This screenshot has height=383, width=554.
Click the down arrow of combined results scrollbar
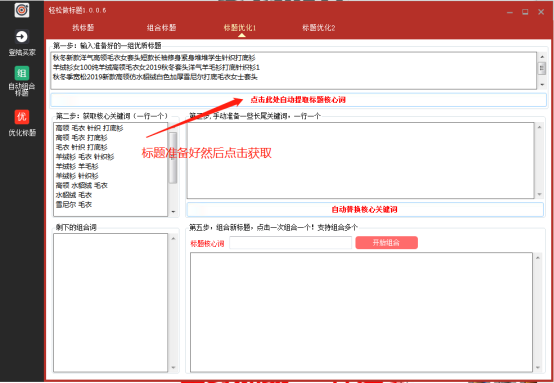coord(538,368)
